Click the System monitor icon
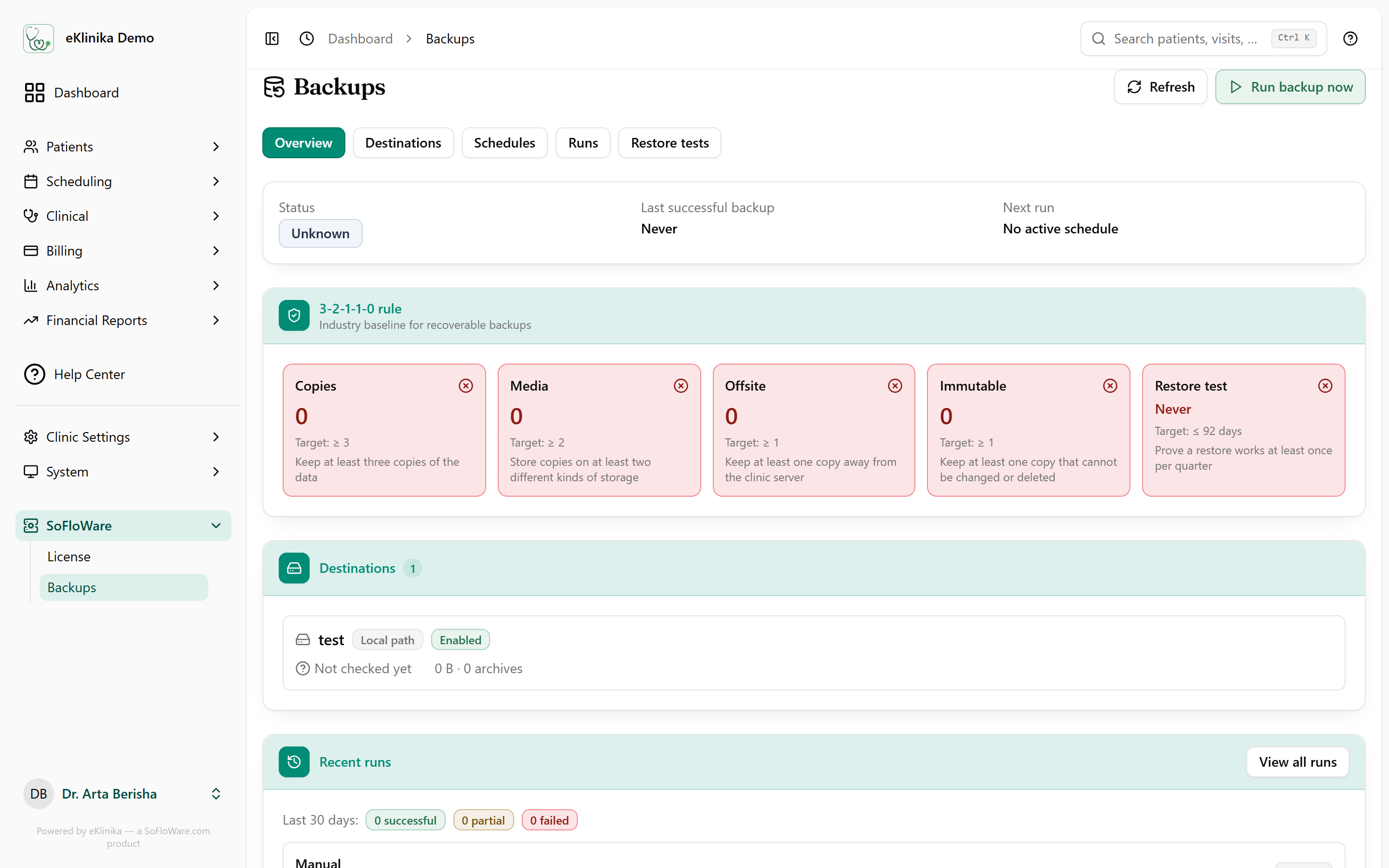Image resolution: width=1389 pixels, height=868 pixels. 31,472
